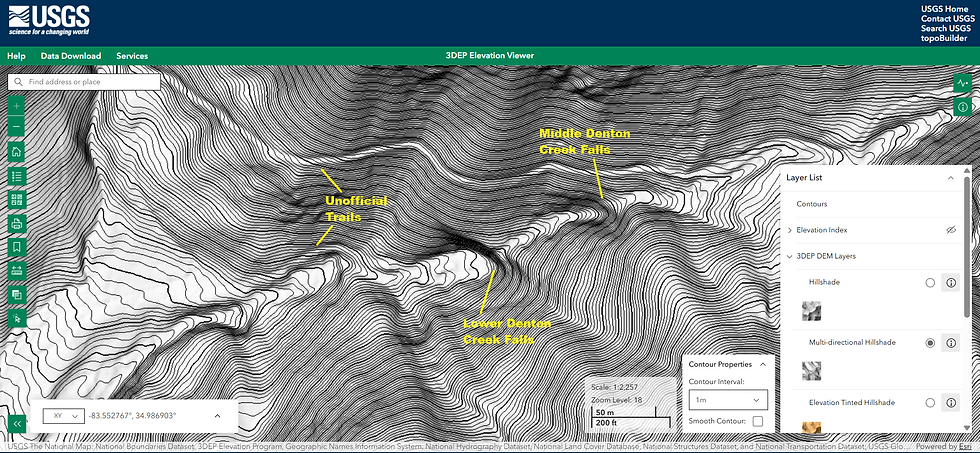This screenshot has width=980, height=453.
Task: Expand the Elevation Index layer group
Action: 789,230
